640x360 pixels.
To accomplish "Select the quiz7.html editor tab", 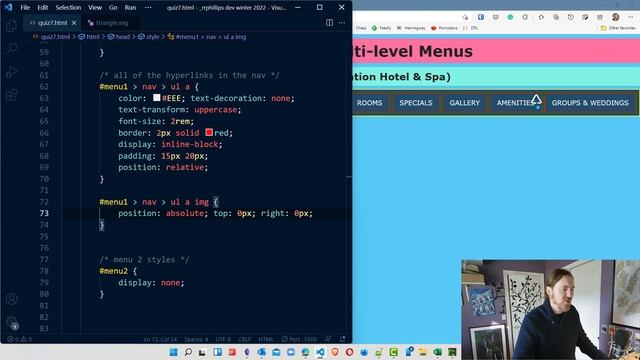I will 52,23.
